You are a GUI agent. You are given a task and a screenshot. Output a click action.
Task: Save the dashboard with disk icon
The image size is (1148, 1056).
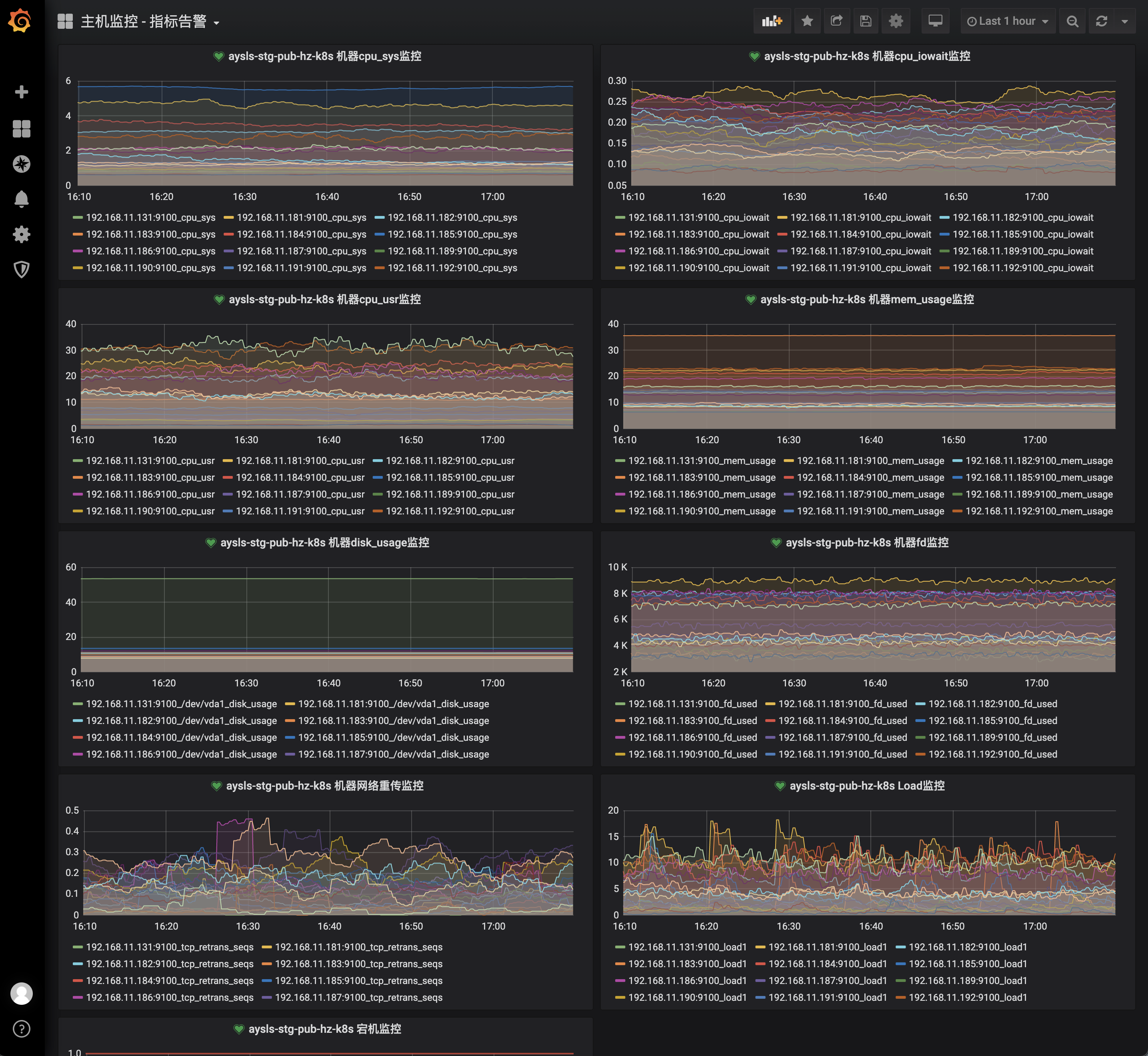tap(866, 21)
